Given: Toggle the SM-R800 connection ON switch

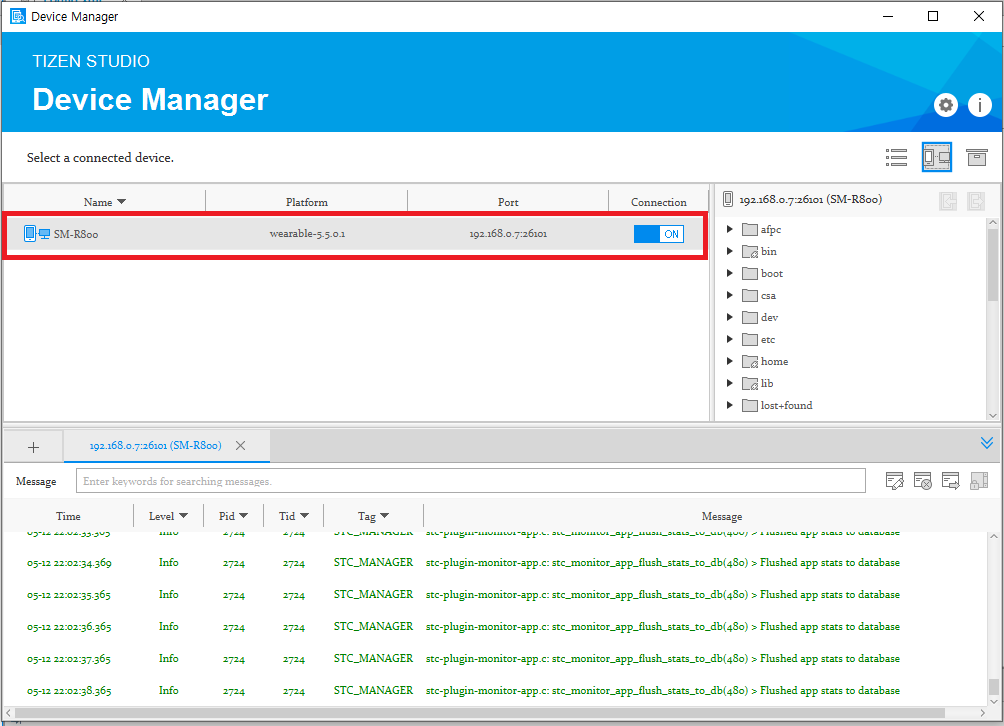Looking at the screenshot, I should (x=659, y=234).
